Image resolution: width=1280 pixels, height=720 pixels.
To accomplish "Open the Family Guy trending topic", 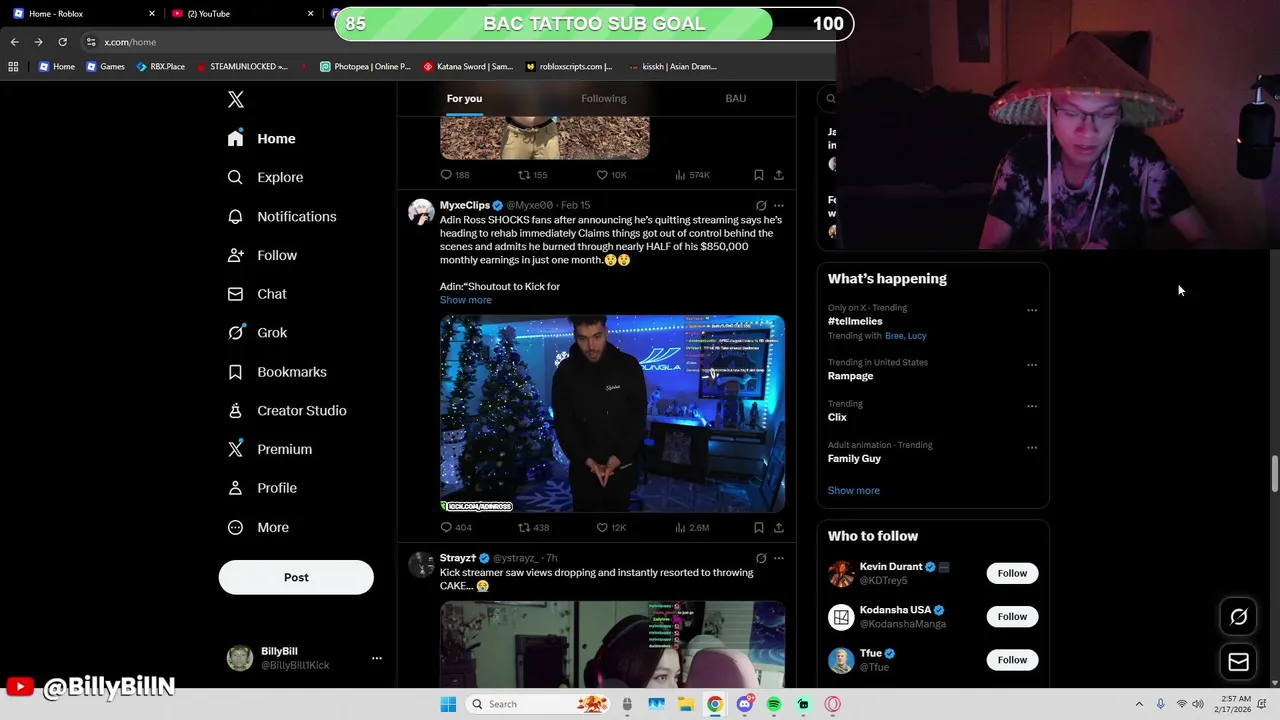I will 854,458.
